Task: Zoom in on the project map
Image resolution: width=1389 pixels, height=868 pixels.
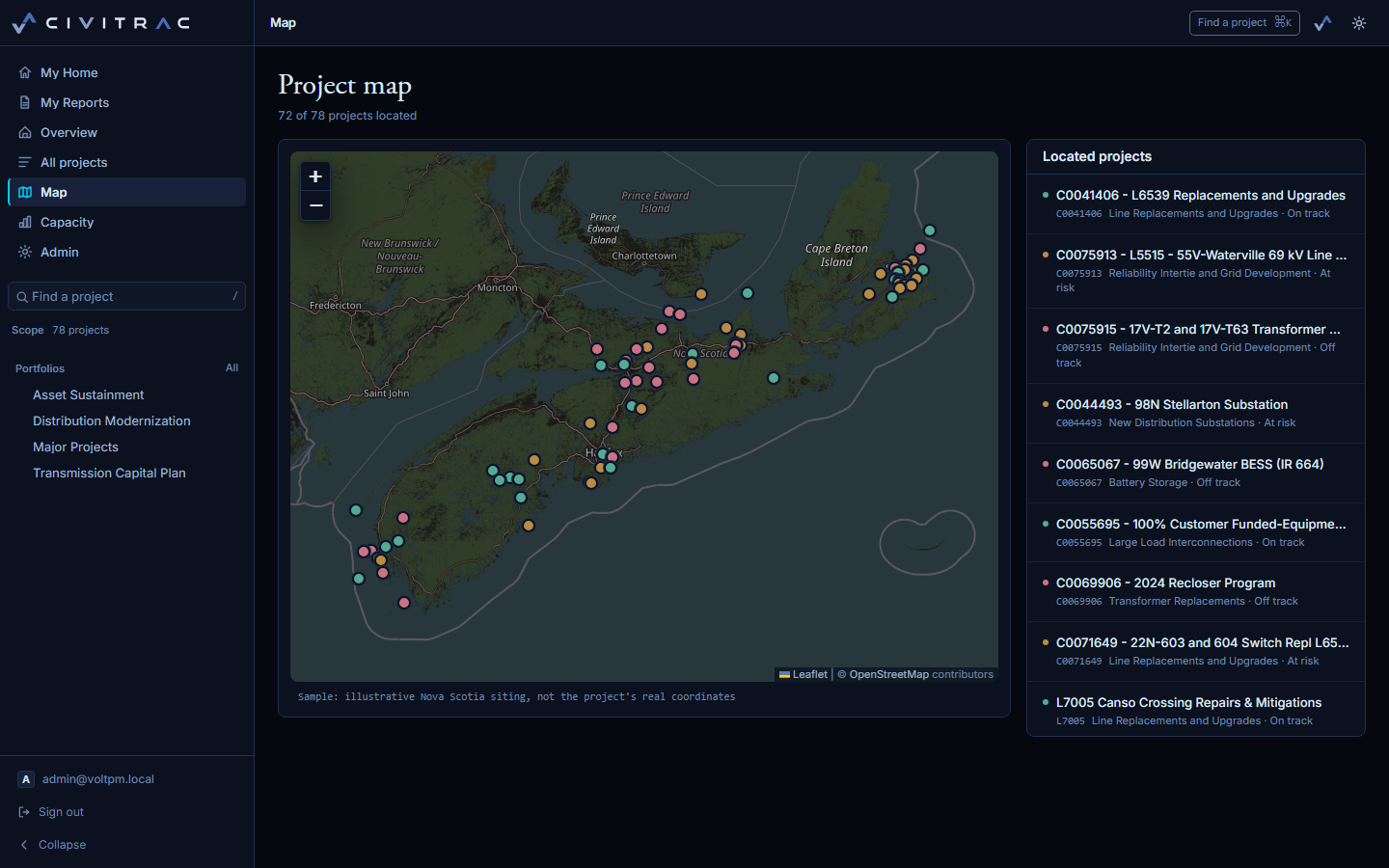Action: click(315, 176)
